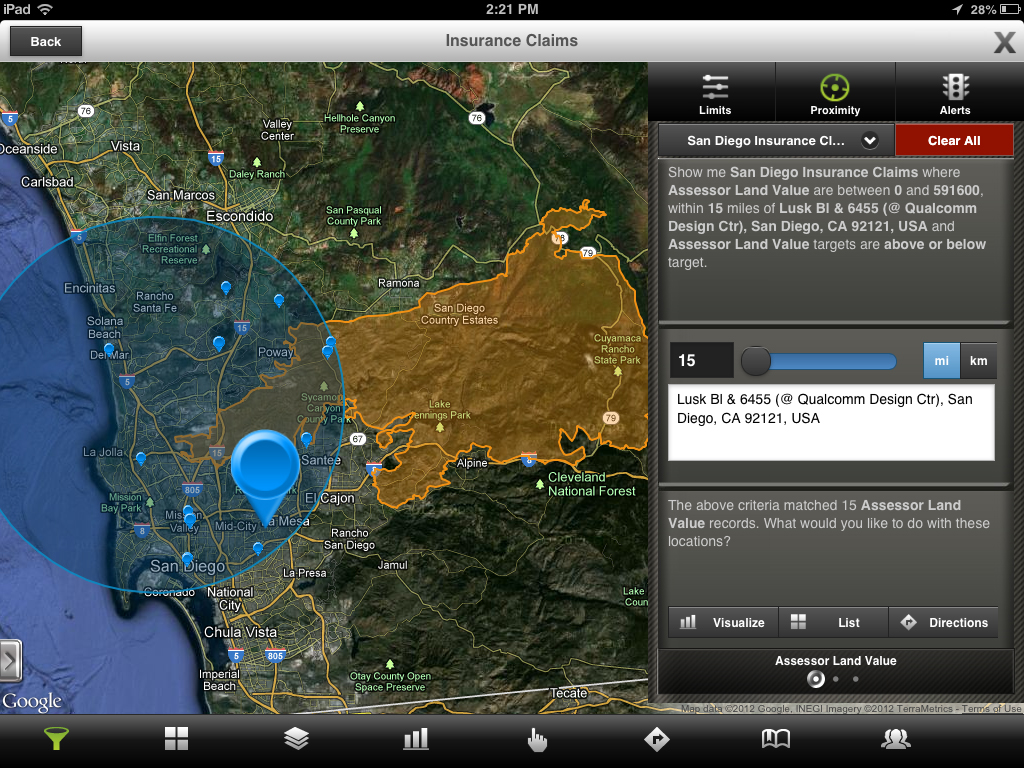This screenshot has height=768, width=1024.
Task: Switch to the Alerts tab
Action: point(955,95)
